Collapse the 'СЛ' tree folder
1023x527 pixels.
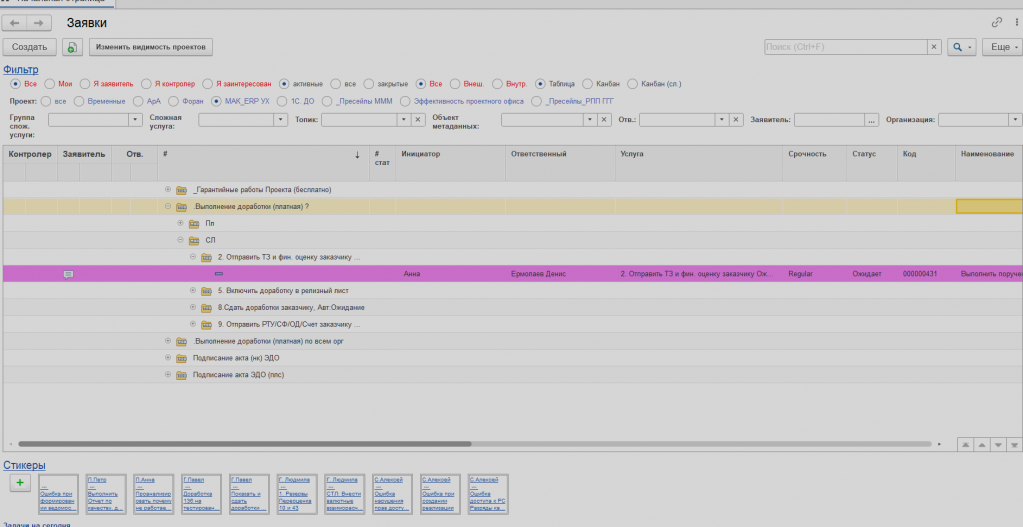tap(181, 240)
